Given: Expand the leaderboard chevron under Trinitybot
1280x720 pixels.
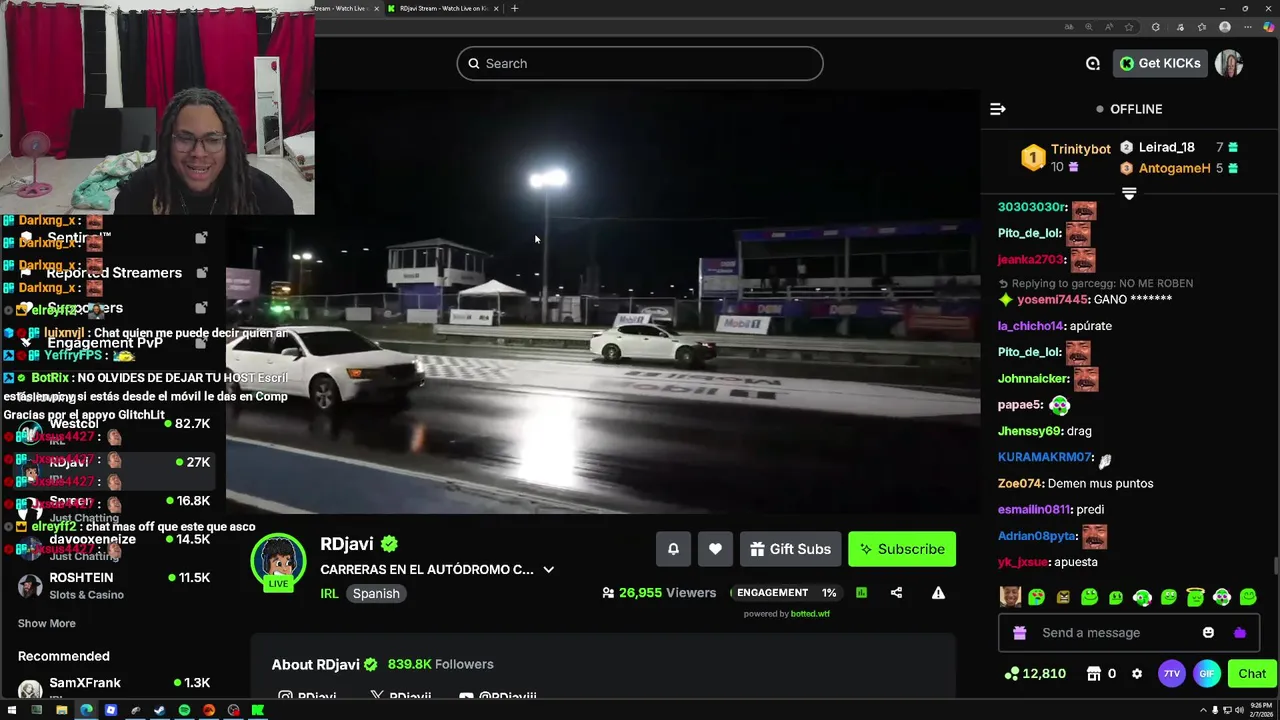Looking at the screenshot, I should click(x=1129, y=193).
